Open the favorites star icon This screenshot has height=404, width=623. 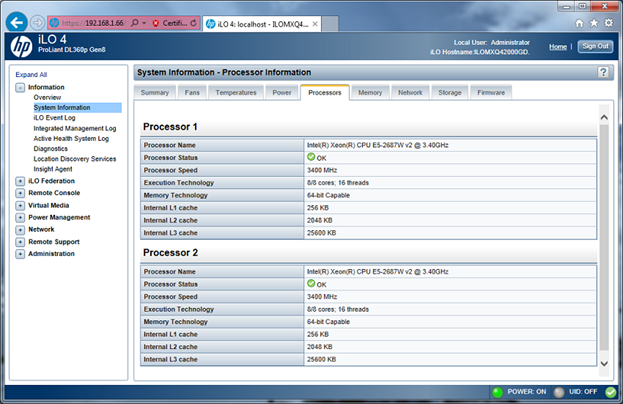(x=594, y=23)
